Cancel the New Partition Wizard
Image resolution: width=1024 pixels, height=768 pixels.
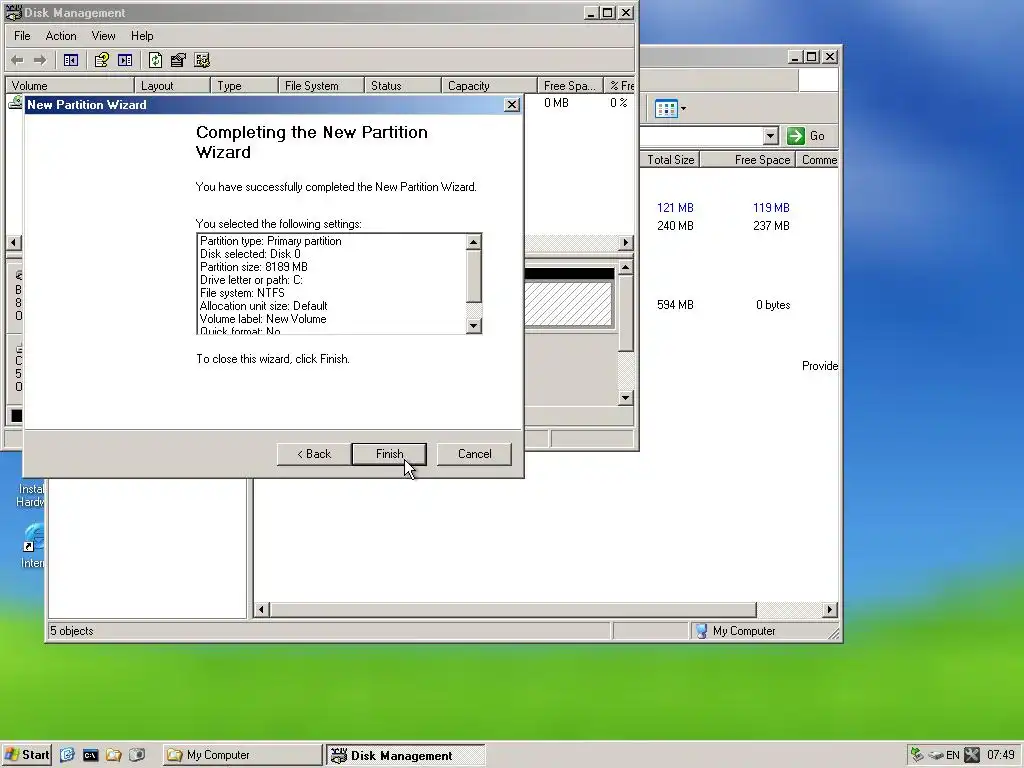pyautogui.click(x=474, y=454)
